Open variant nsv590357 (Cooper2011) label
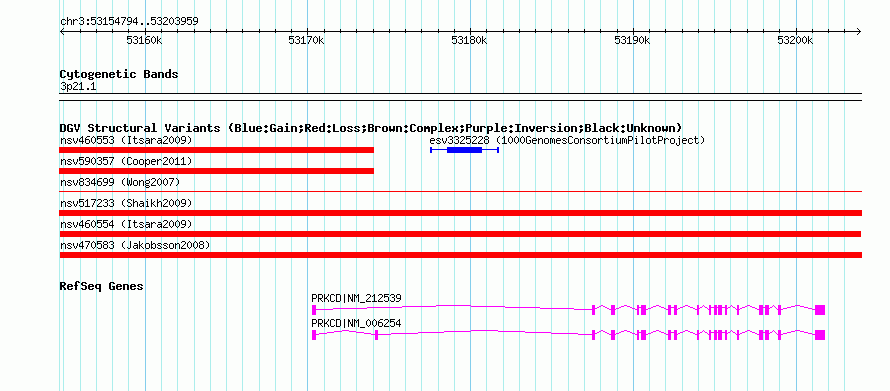 [x=126, y=161]
